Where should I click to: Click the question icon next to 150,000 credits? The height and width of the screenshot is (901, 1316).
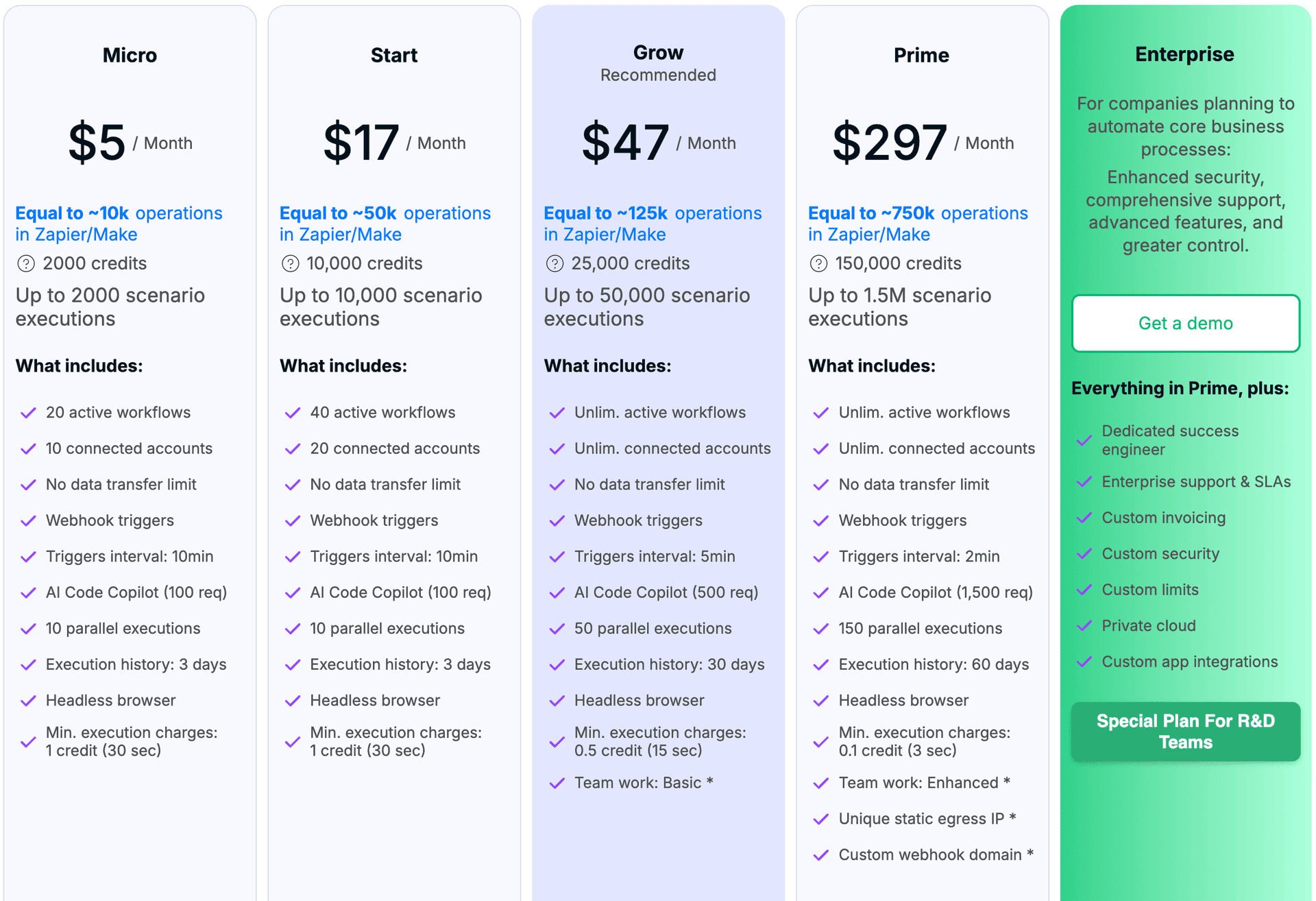(818, 264)
